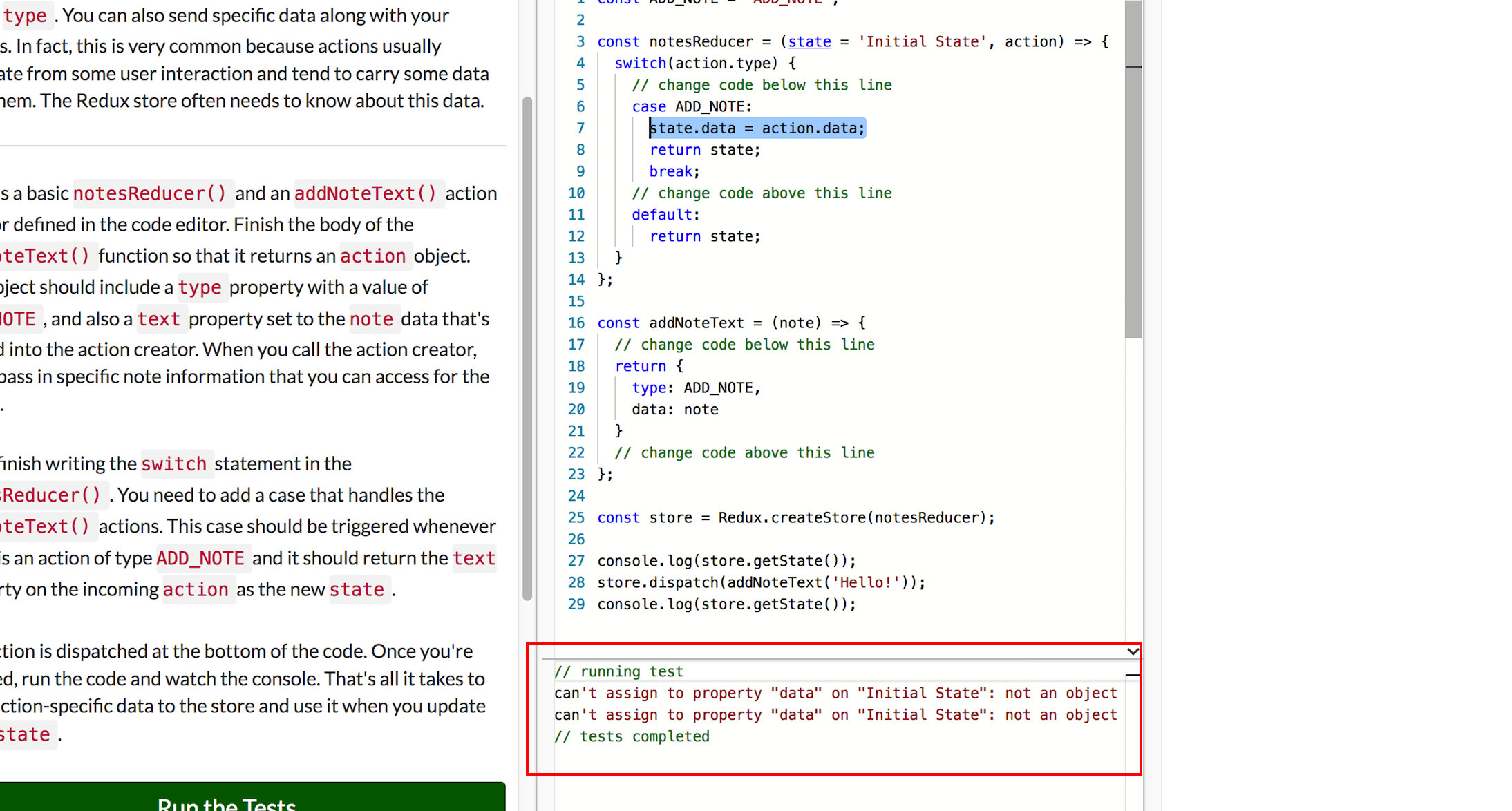Click the "break;" statement on line 9
Screen dimensions: 1512x811
(x=674, y=171)
